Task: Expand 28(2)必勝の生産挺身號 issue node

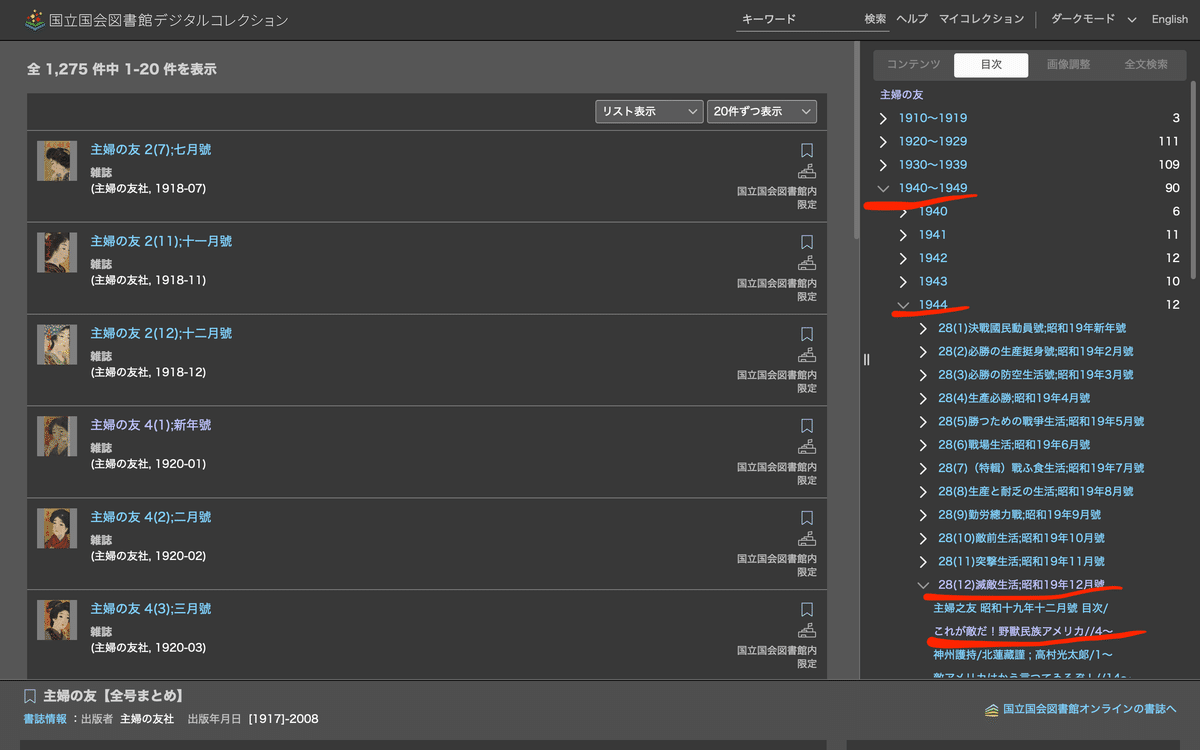Action: point(924,352)
